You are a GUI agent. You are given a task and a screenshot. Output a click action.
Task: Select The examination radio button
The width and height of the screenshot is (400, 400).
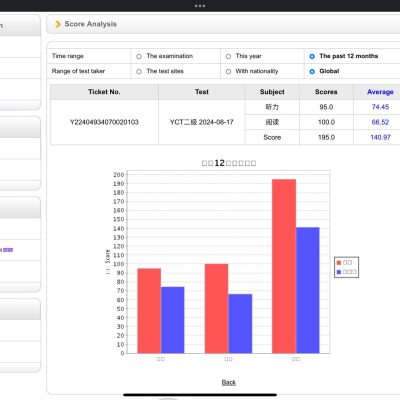tap(139, 56)
